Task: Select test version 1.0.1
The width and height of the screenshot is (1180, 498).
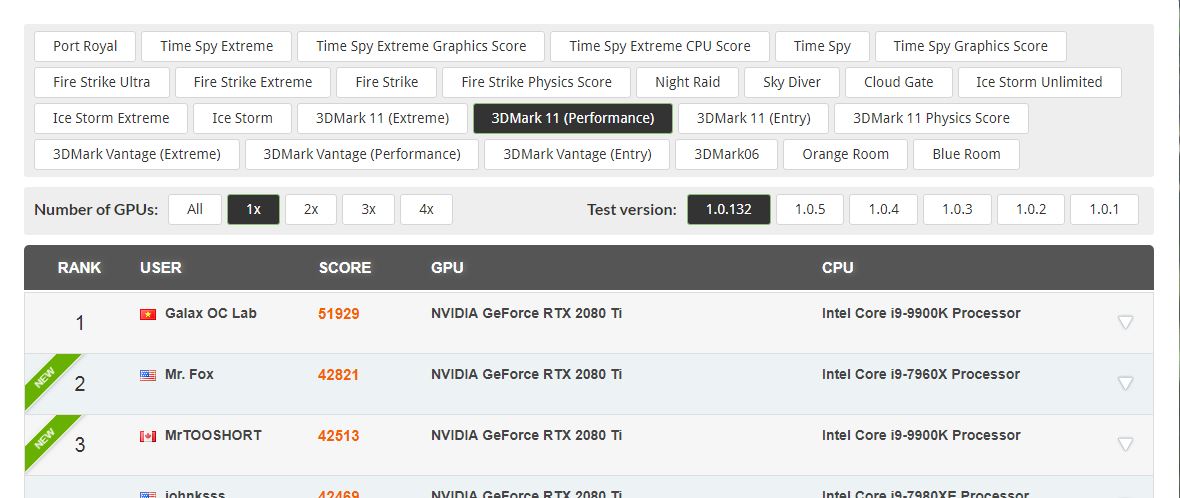Action: tap(1105, 209)
